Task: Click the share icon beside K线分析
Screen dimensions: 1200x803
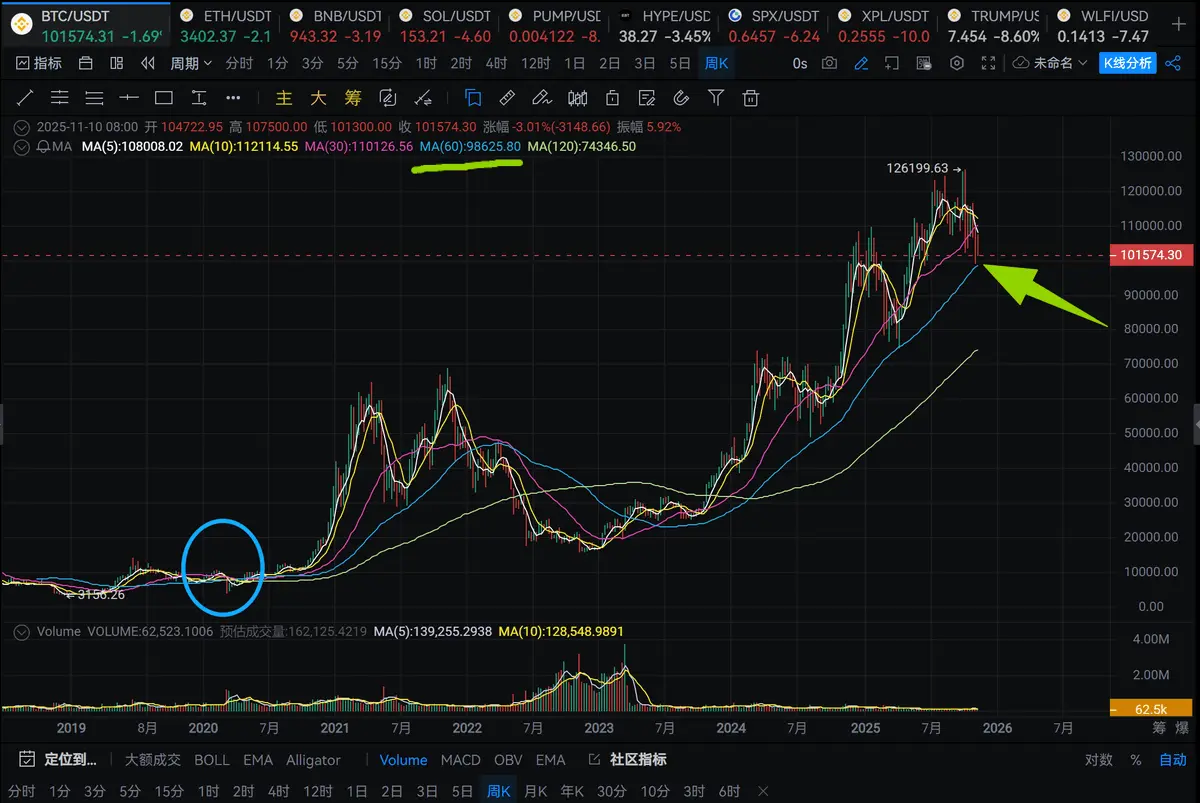Action: click(x=1175, y=63)
